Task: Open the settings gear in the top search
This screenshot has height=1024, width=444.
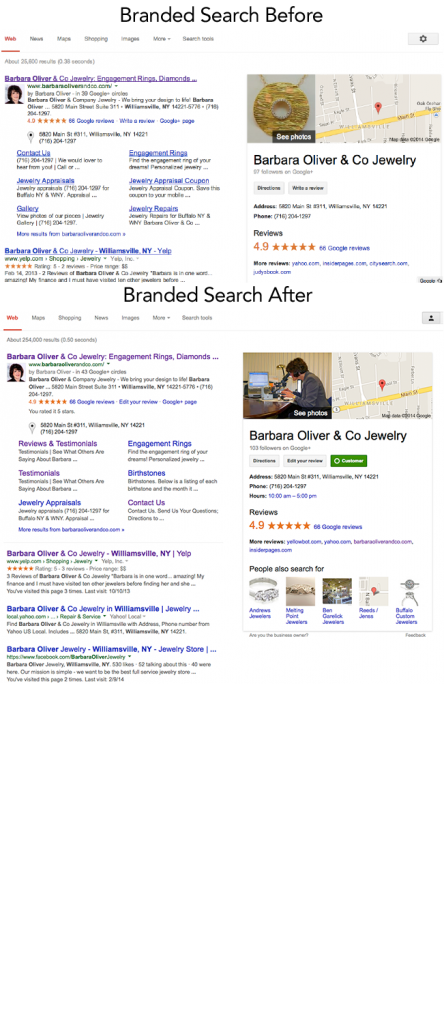Action: click(x=422, y=39)
